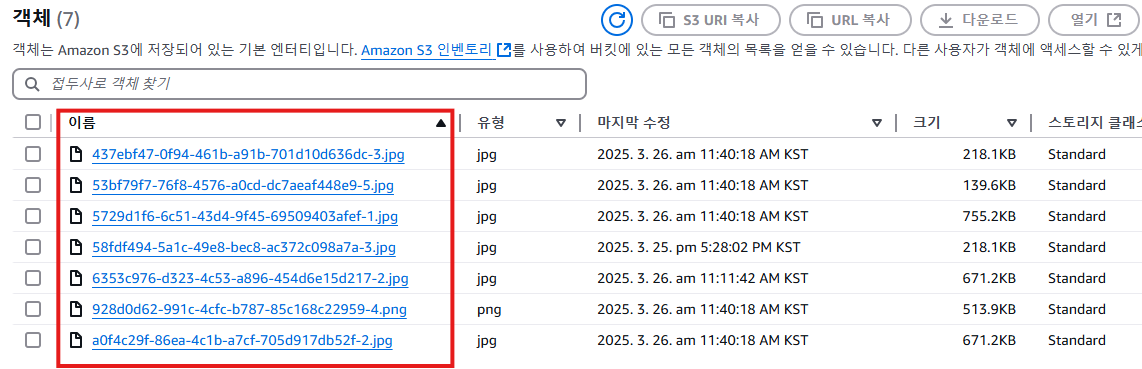Open 928d0d62-991c-4cfc-b787-85c168c22959-4.png
The height and width of the screenshot is (369, 1142).
click(x=249, y=309)
